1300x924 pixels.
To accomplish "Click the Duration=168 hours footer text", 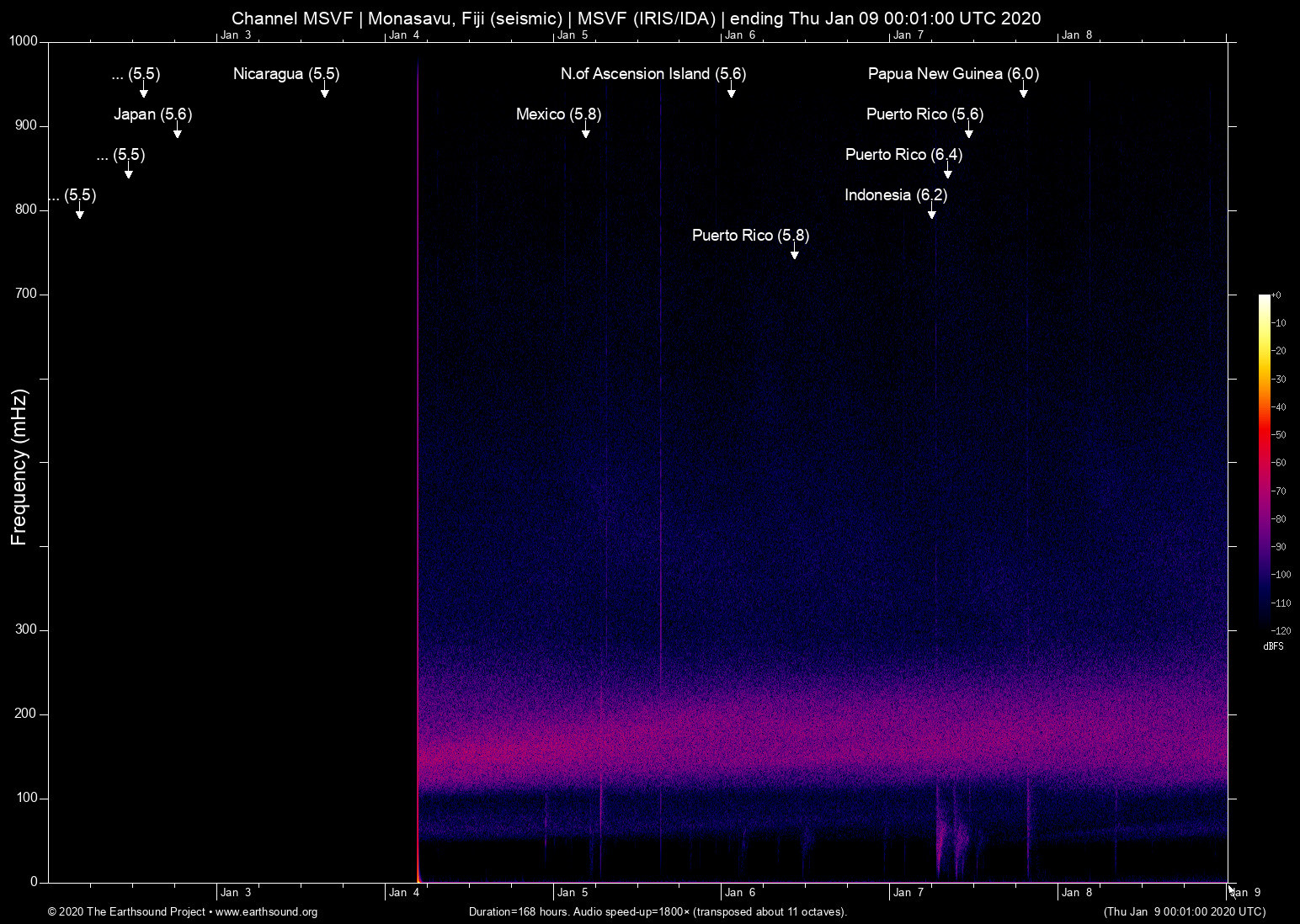I will tap(658, 911).
